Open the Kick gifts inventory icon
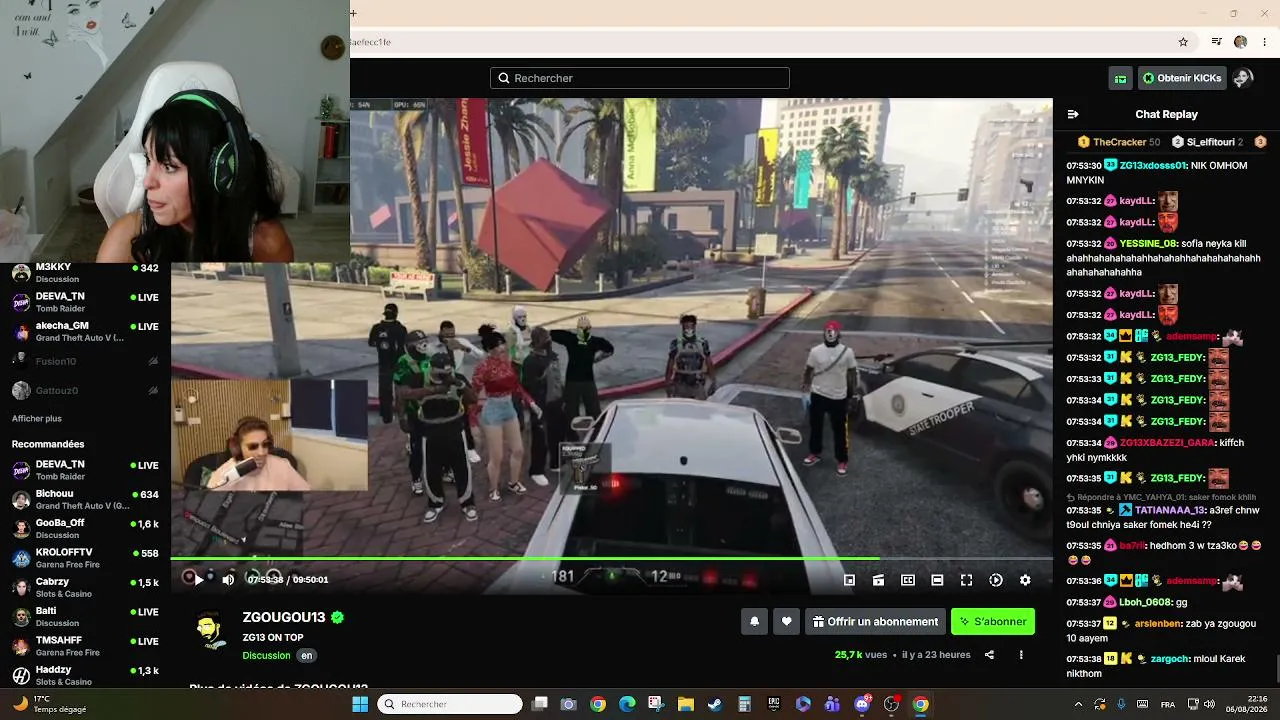The image size is (1280, 720). 1121,78
